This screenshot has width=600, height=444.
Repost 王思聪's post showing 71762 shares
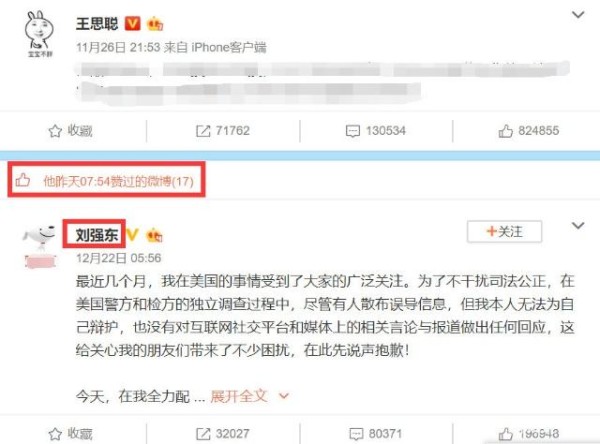(223, 131)
